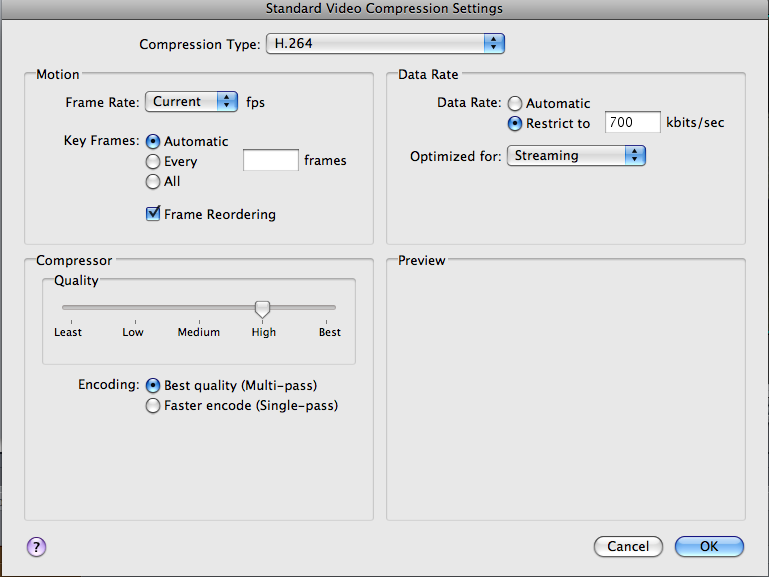
Task: Choose Faster encode (Single-pass) option
Action: point(153,406)
